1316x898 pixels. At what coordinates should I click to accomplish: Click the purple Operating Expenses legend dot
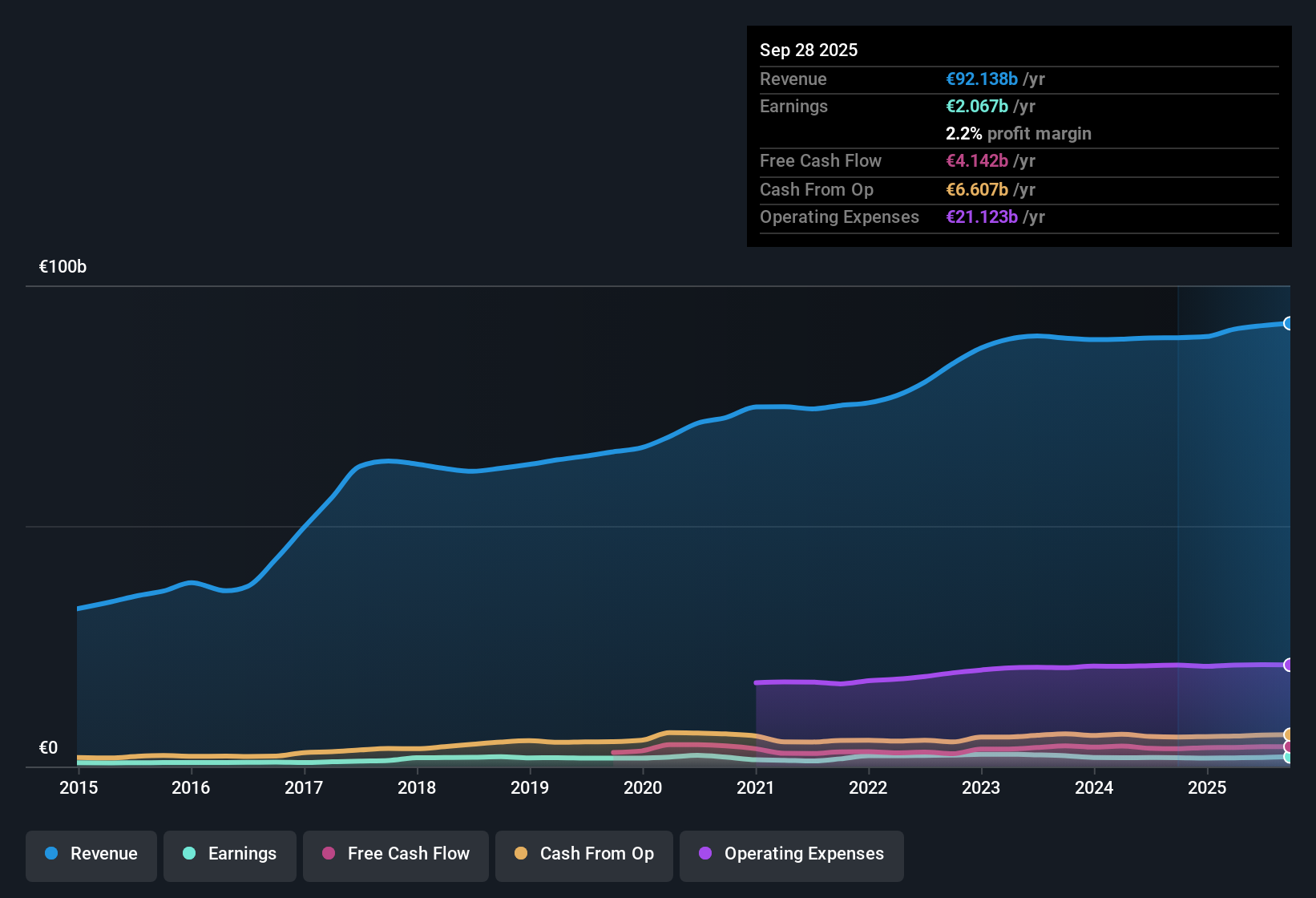tap(704, 854)
